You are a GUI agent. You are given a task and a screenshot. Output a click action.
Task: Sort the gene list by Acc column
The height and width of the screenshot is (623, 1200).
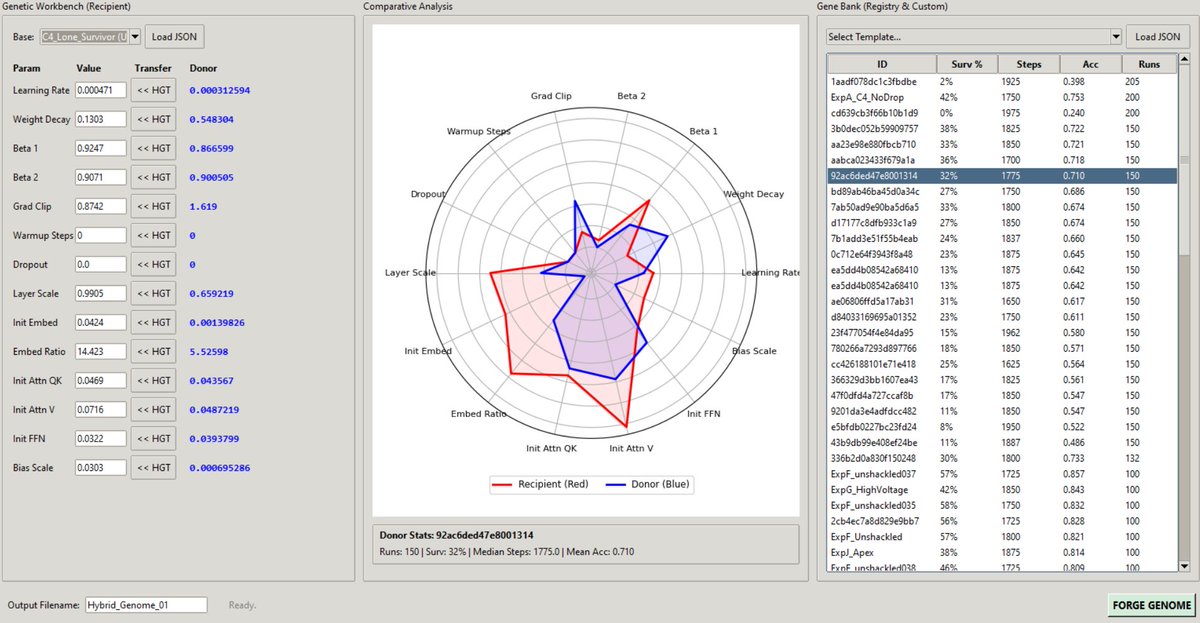[1091, 63]
